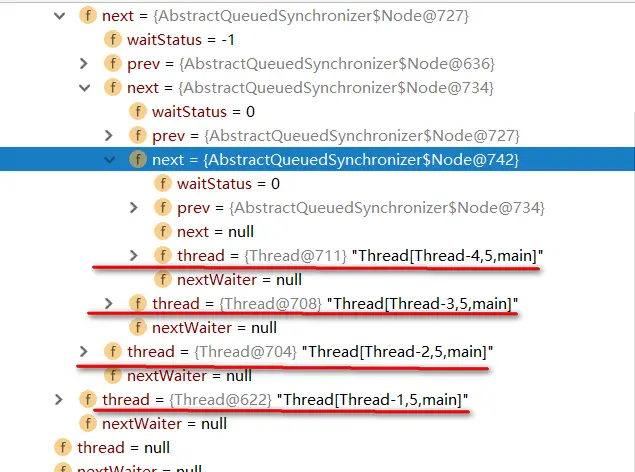Select the Node@734 waitStatus = 0 row
This screenshot has height=472, width=635.
tap(318, 112)
